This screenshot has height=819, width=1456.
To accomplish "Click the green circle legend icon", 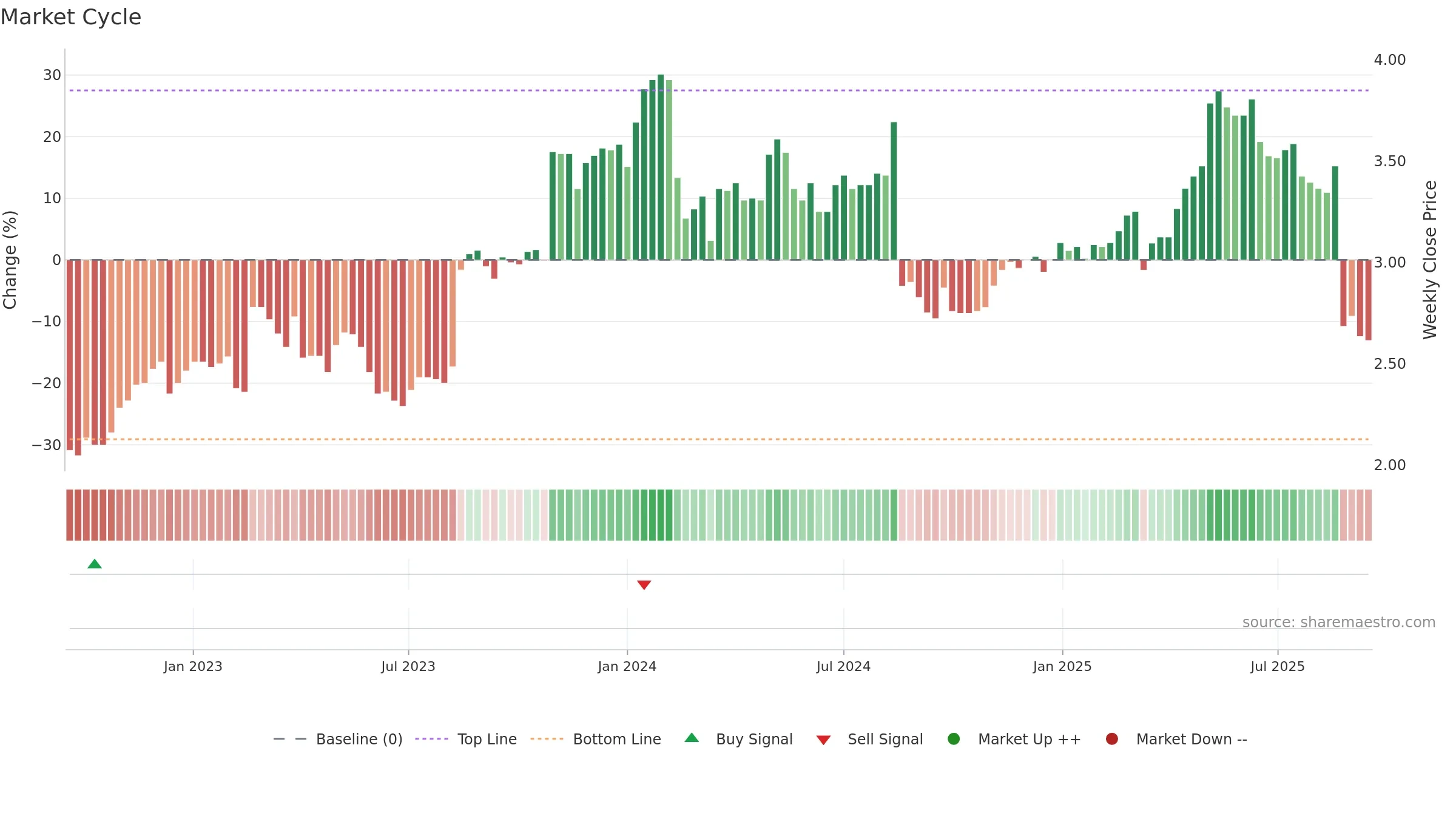I will point(954,739).
